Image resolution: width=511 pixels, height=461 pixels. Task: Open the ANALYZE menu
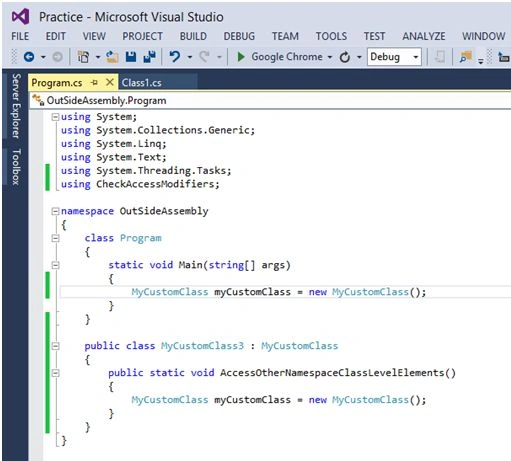(424, 36)
